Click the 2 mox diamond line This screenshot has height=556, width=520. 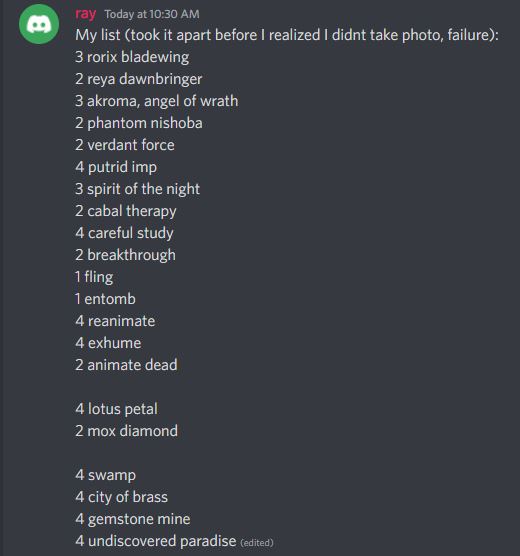(x=127, y=431)
